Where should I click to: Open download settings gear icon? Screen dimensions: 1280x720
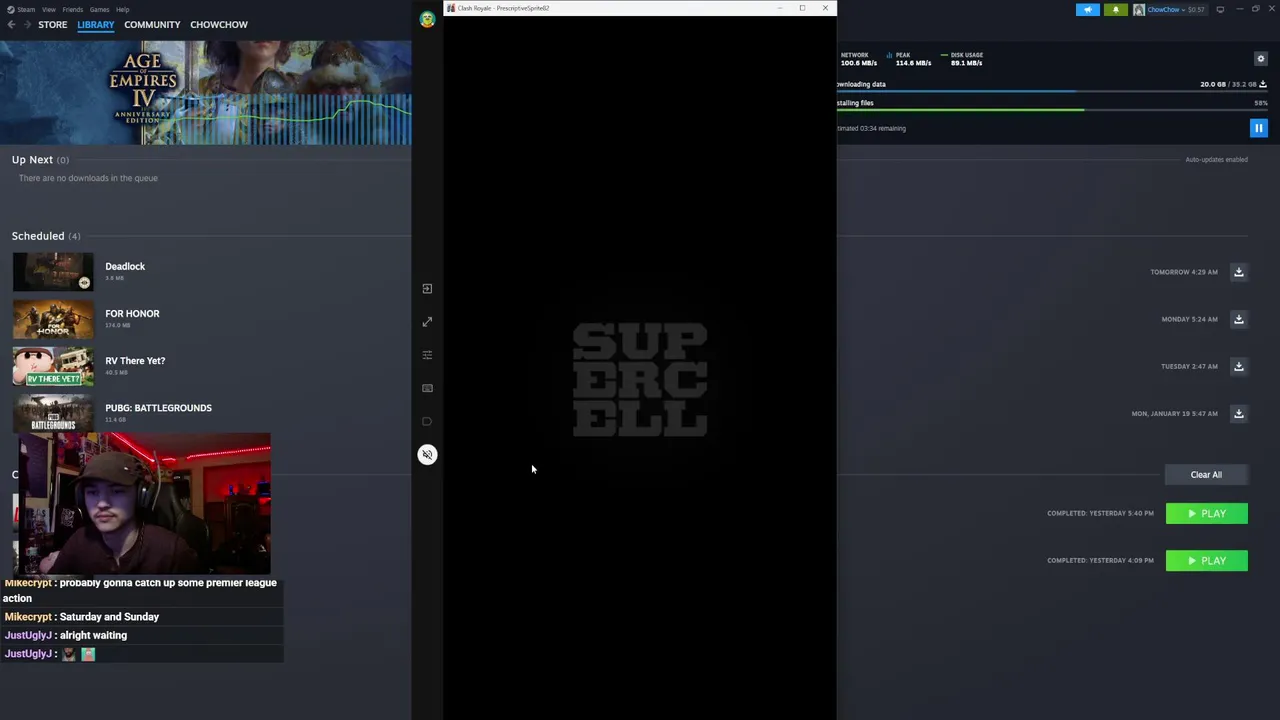click(x=1260, y=59)
